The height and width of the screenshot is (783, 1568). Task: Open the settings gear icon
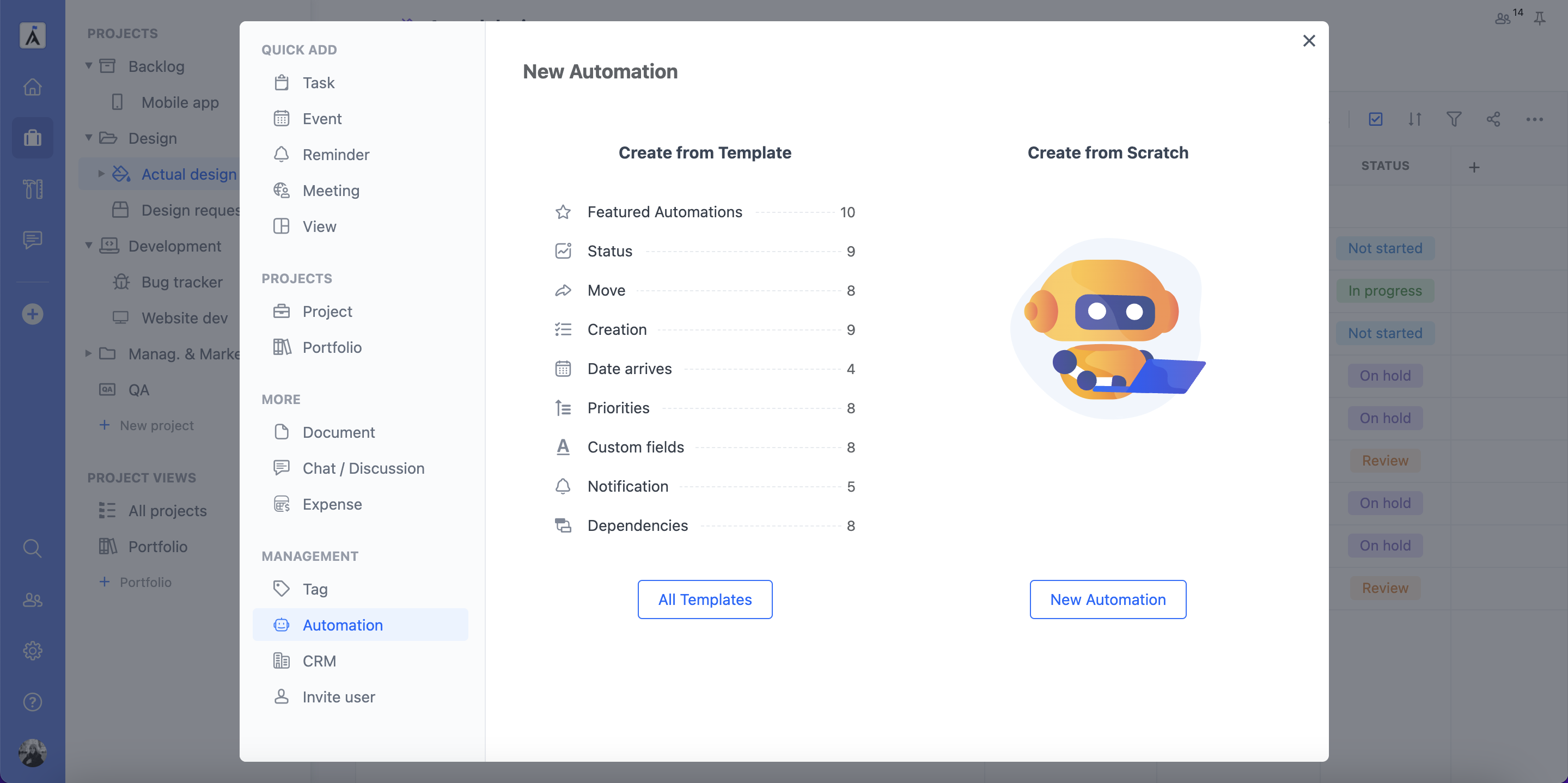[x=32, y=650]
